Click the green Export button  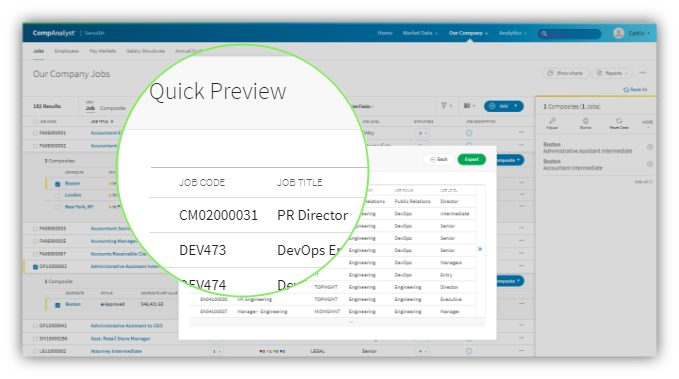(x=472, y=159)
